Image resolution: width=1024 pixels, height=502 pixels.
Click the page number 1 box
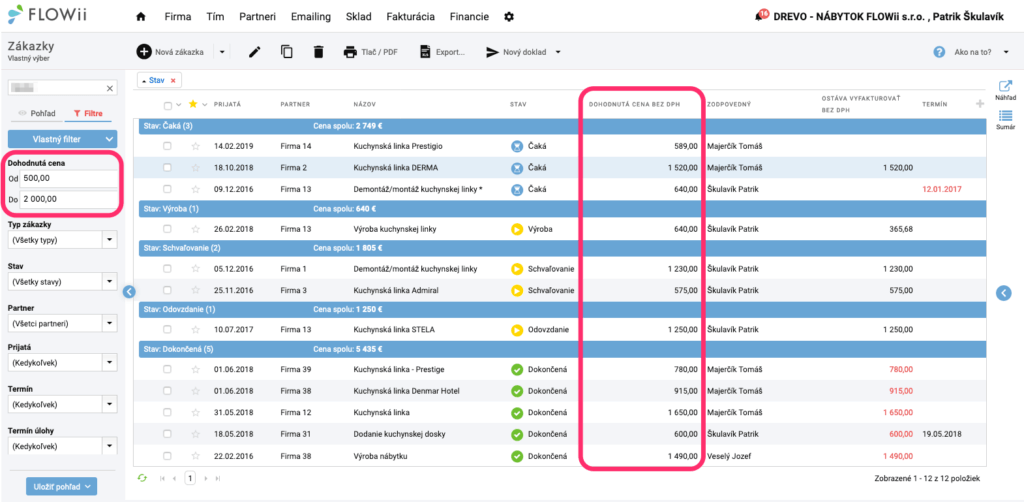(189, 478)
